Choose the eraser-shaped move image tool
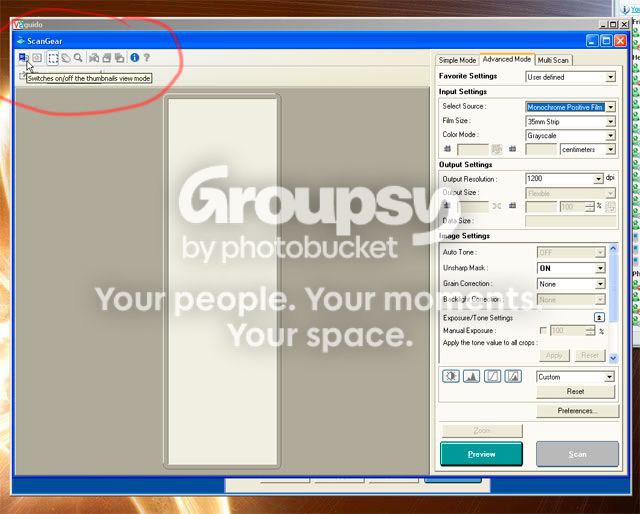640x514 pixels. click(x=66, y=58)
